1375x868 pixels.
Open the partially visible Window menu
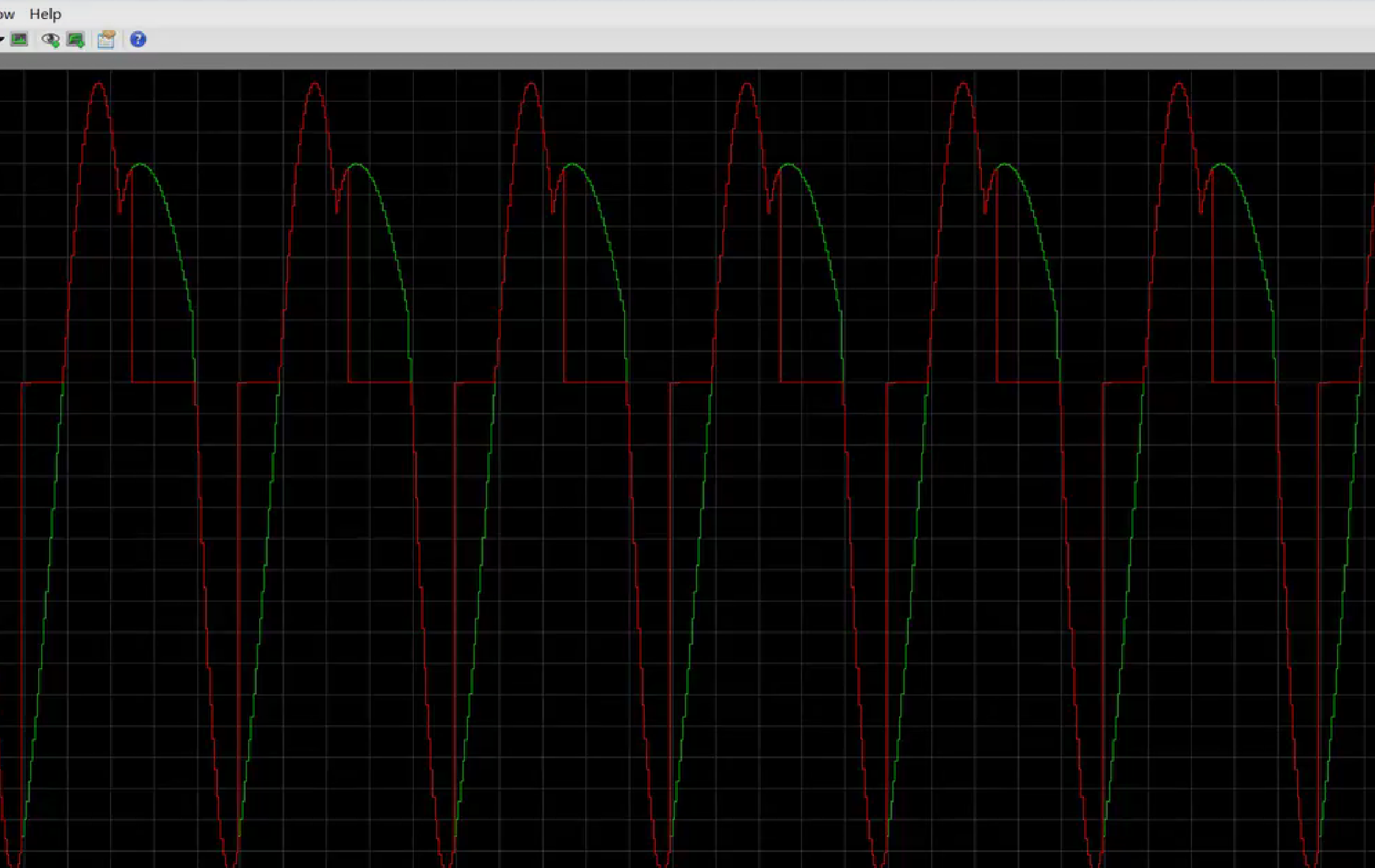pyautogui.click(x=7, y=14)
